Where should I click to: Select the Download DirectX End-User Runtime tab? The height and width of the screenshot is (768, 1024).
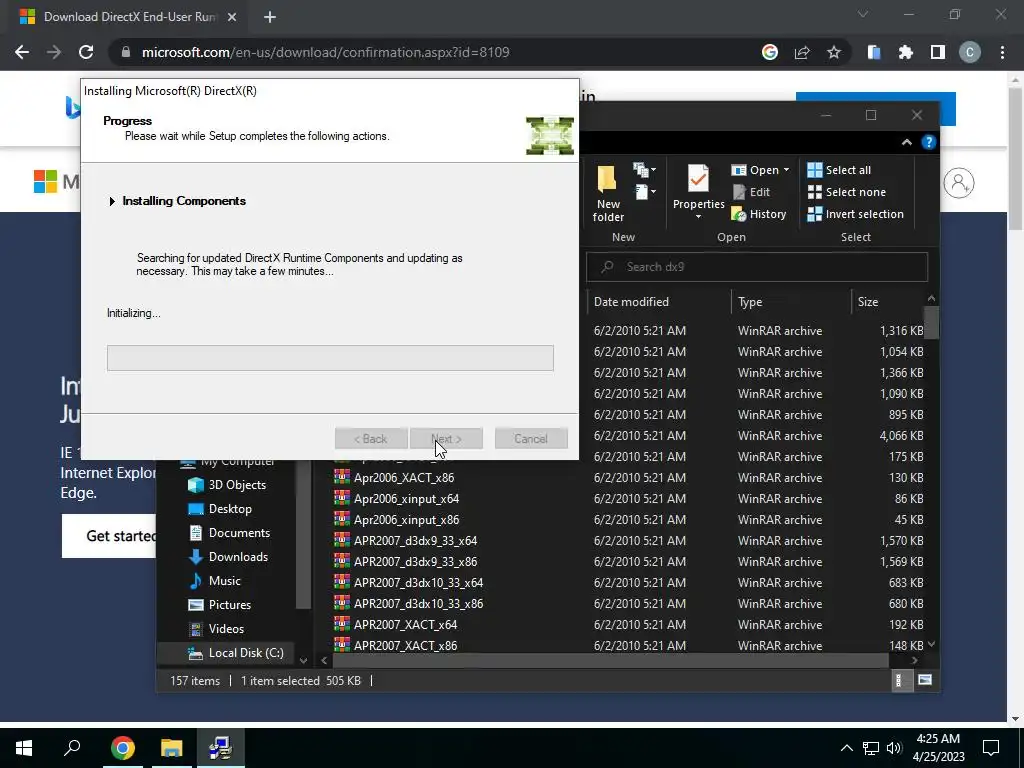(x=124, y=17)
